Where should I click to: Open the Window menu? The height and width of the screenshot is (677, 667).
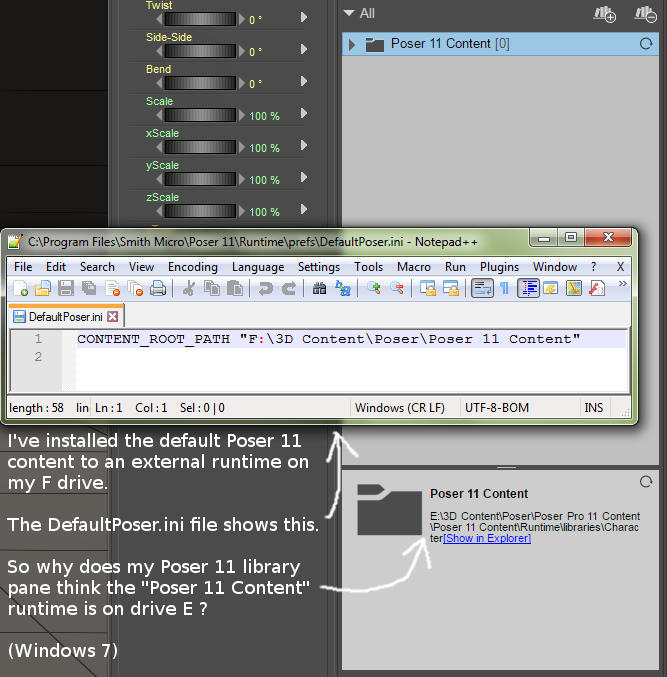555,267
